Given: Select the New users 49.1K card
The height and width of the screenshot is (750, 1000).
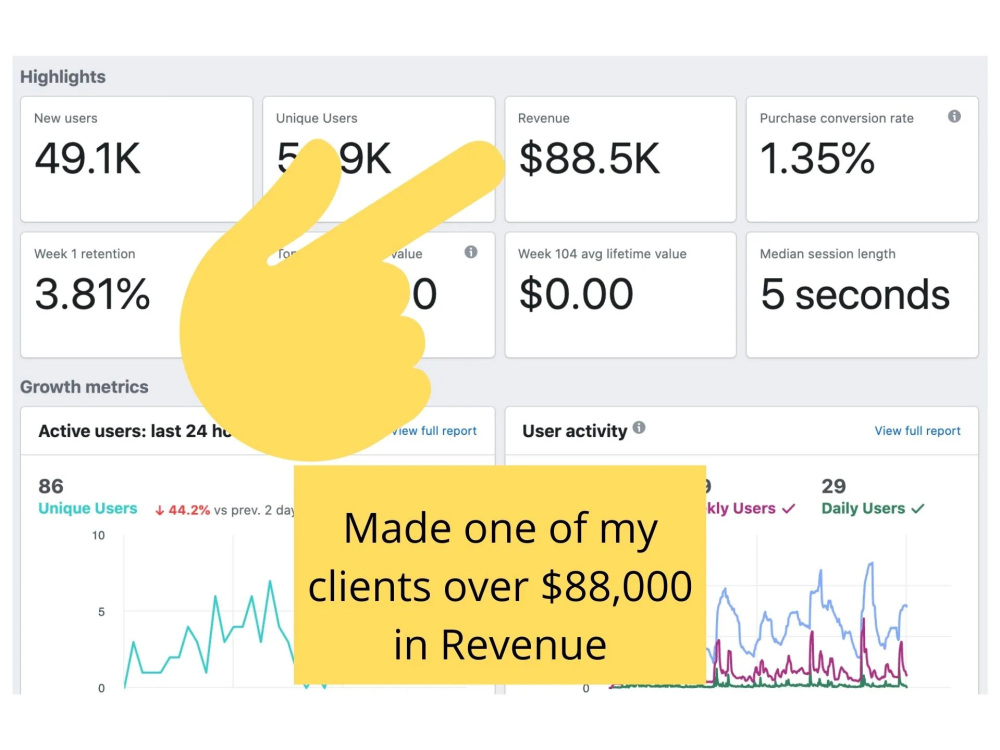Looking at the screenshot, I should [x=136, y=159].
